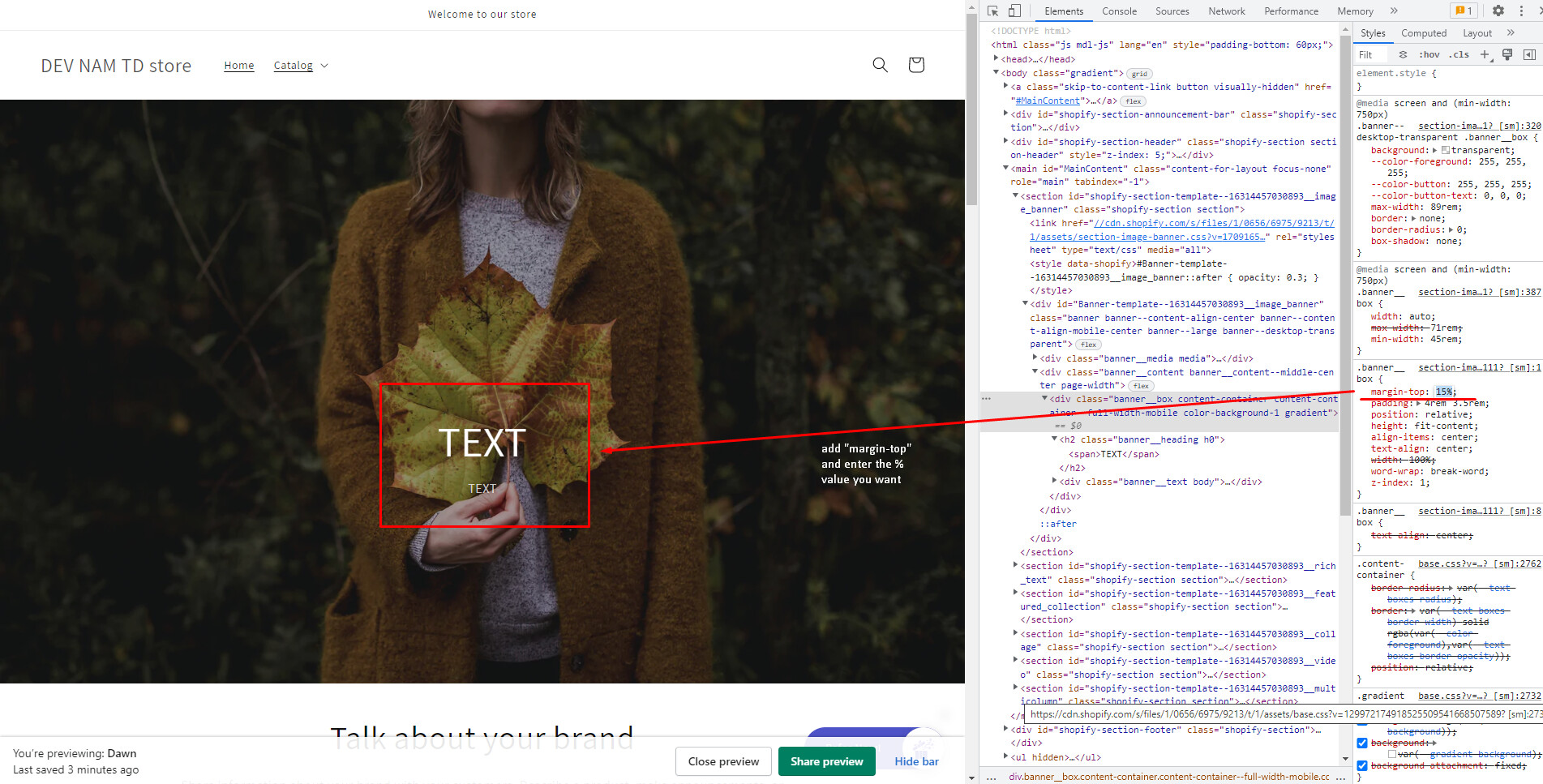The height and width of the screenshot is (784, 1543).
Task: Expand the border-radius shorthand triangle
Action: point(1451,229)
